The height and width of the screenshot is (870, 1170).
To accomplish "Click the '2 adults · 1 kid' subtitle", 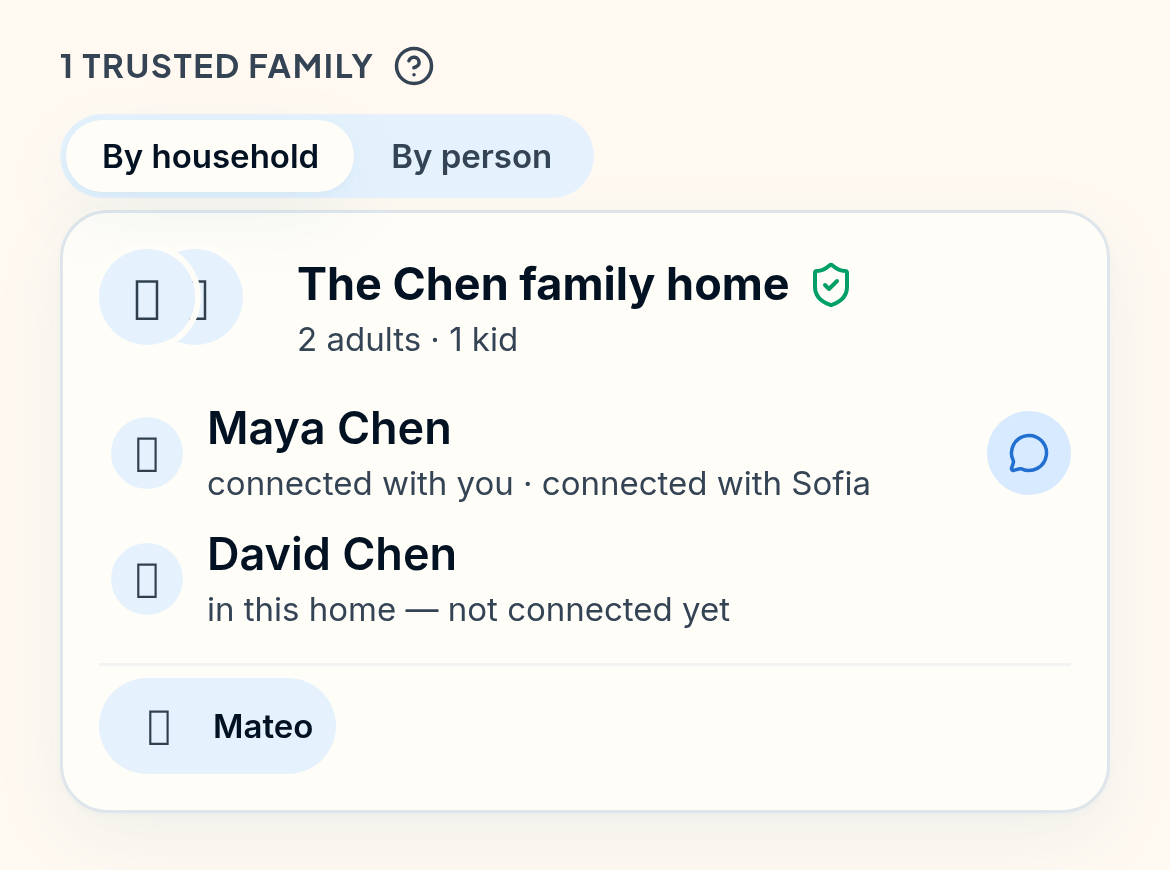I will click(407, 340).
